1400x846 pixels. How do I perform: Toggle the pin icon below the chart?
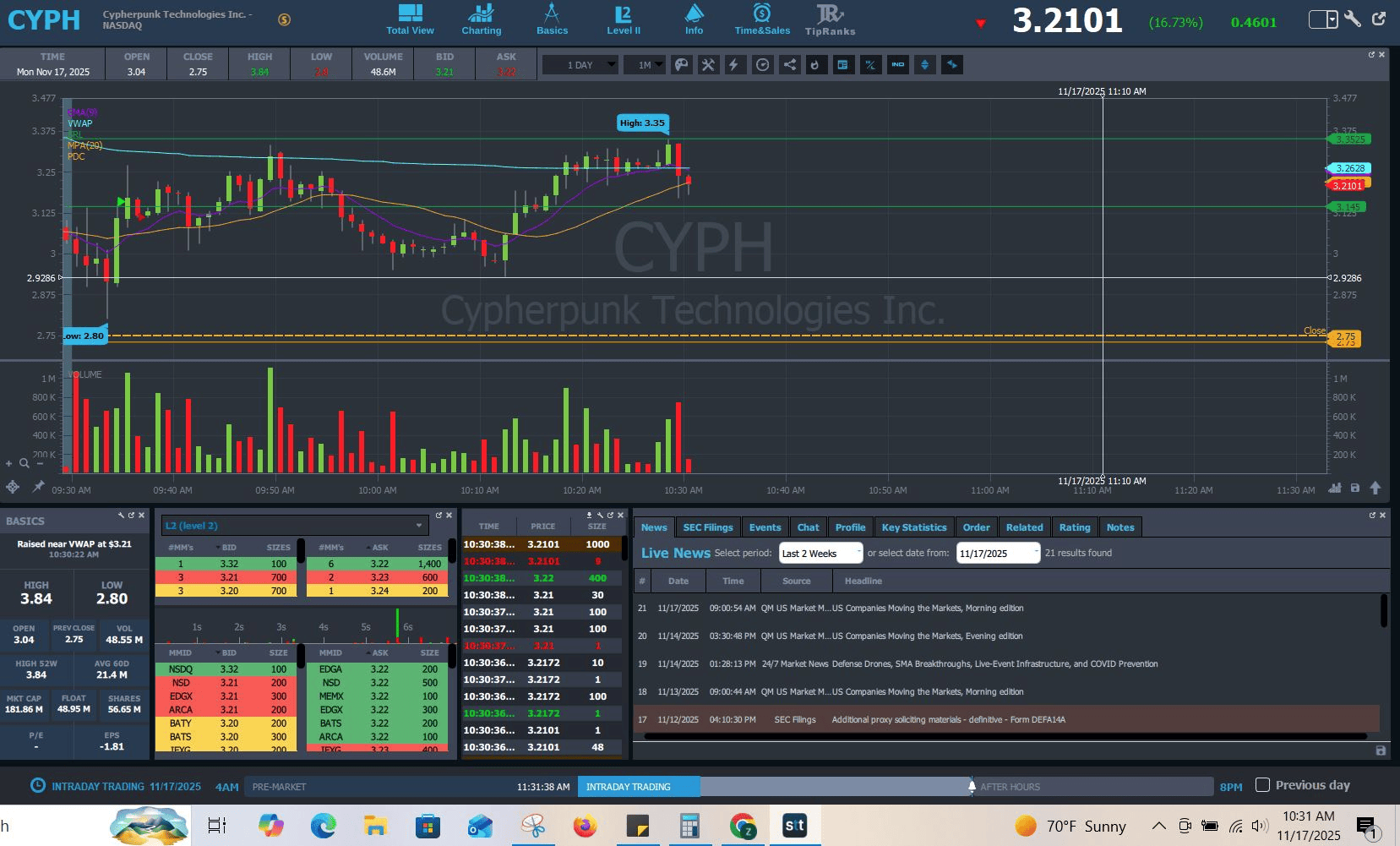(38, 487)
